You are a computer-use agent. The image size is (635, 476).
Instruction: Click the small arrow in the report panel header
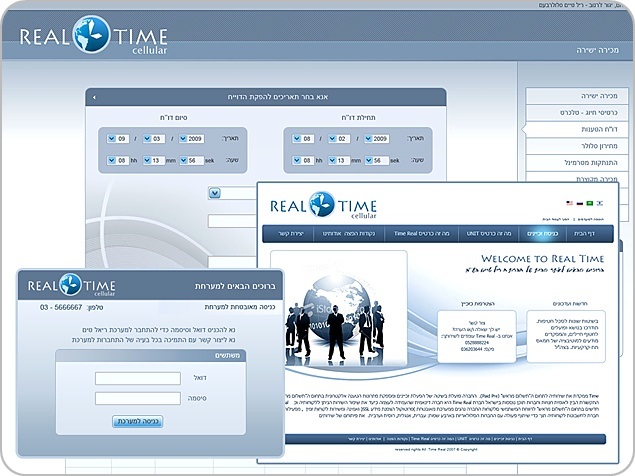[94, 97]
